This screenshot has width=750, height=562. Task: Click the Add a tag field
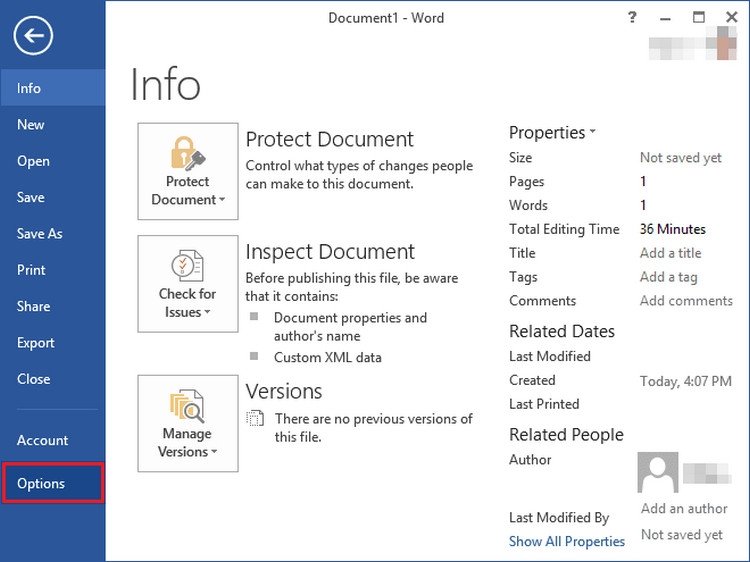[669, 276]
